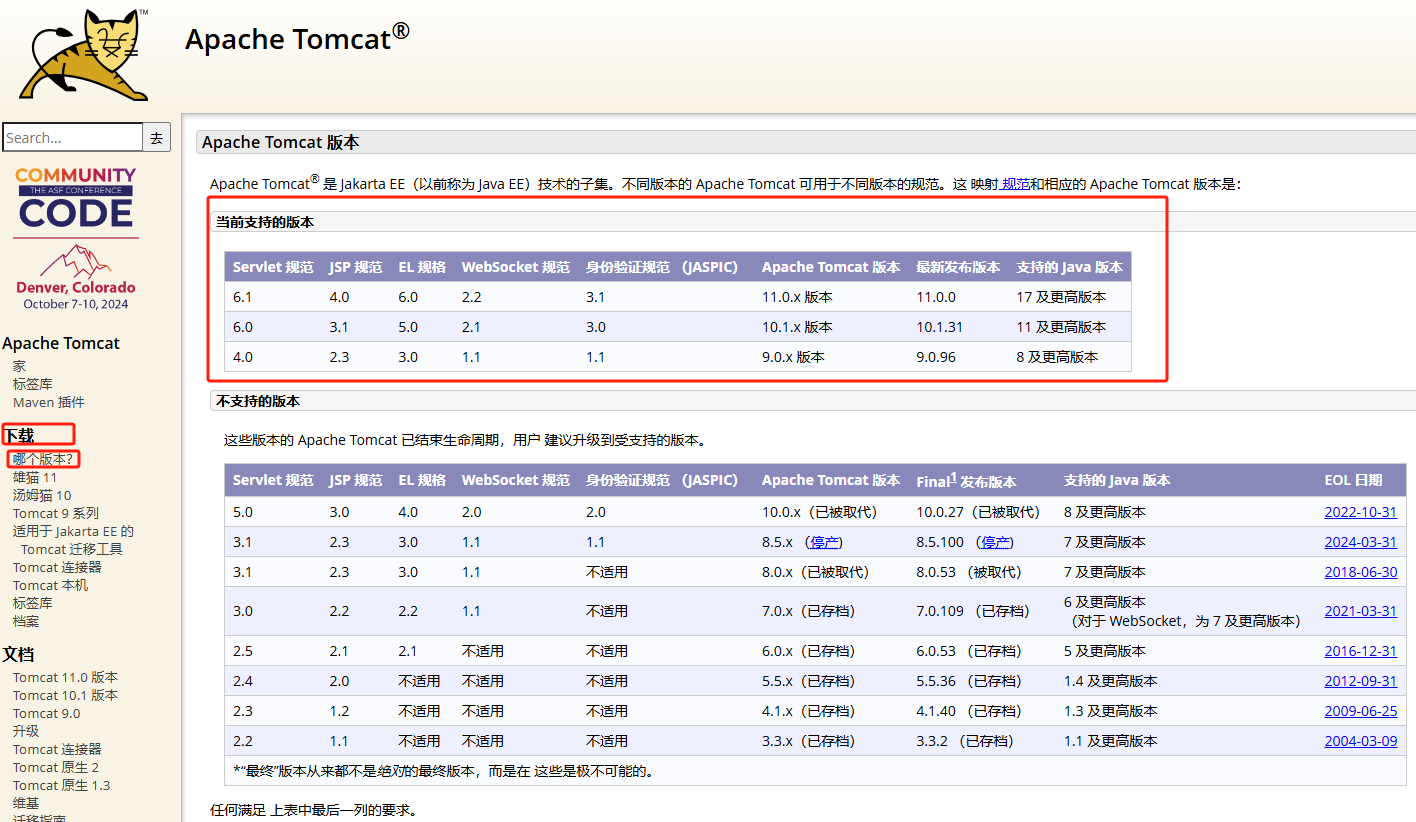1416x822 pixels.
Task: Open EOL date 2022-10-31
Action: coord(1361,512)
